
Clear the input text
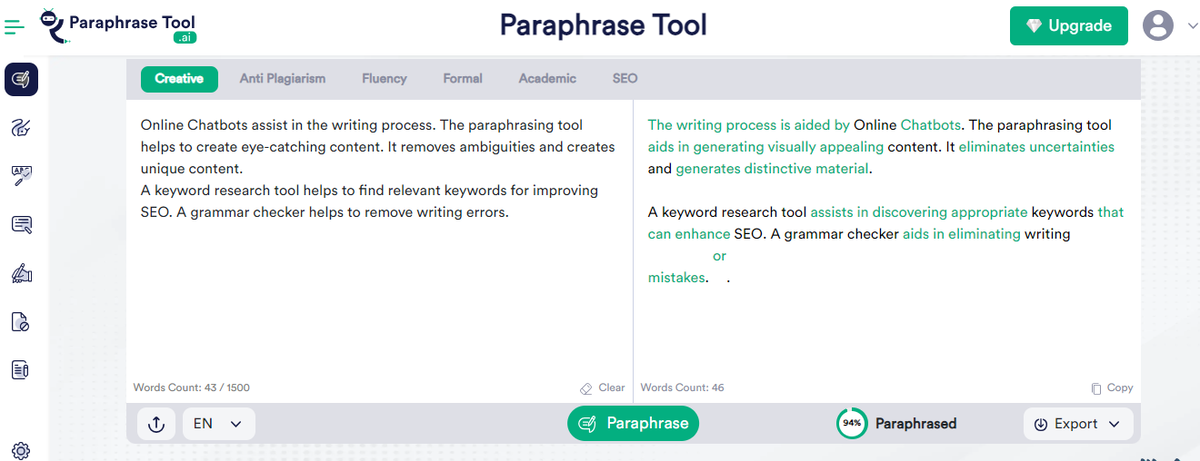tap(603, 388)
